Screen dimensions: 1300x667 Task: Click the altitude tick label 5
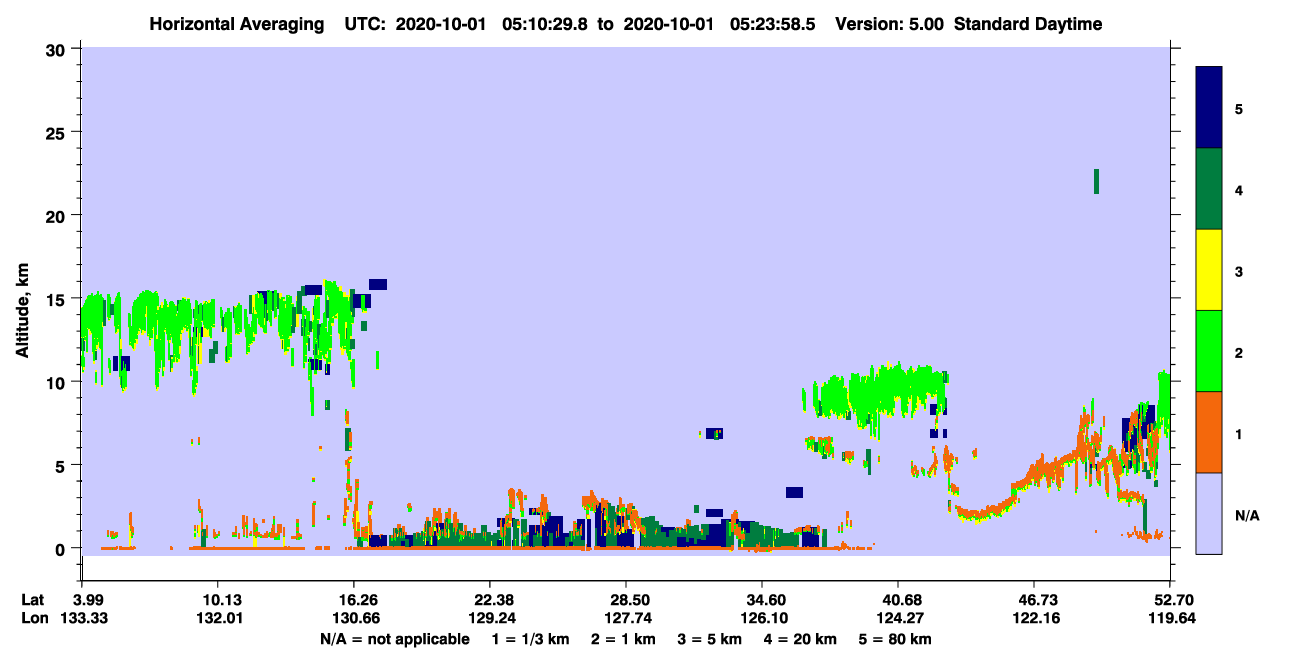click(62, 465)
